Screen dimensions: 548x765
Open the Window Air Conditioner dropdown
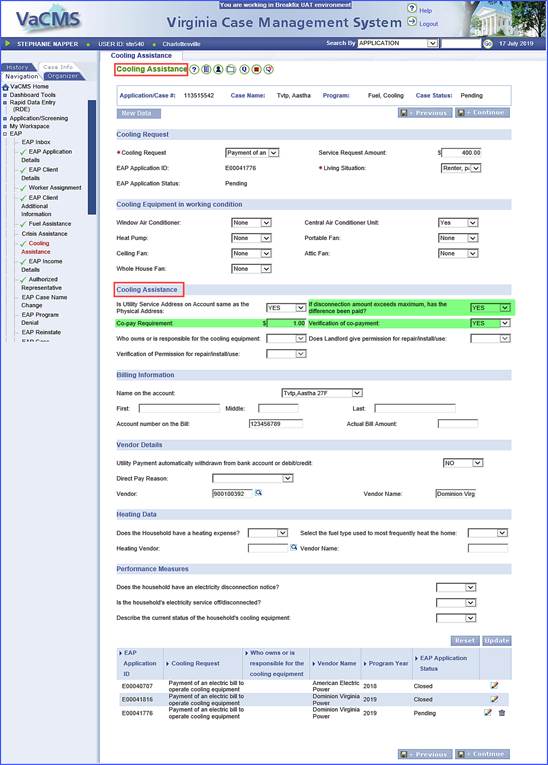tap(251, 222)
